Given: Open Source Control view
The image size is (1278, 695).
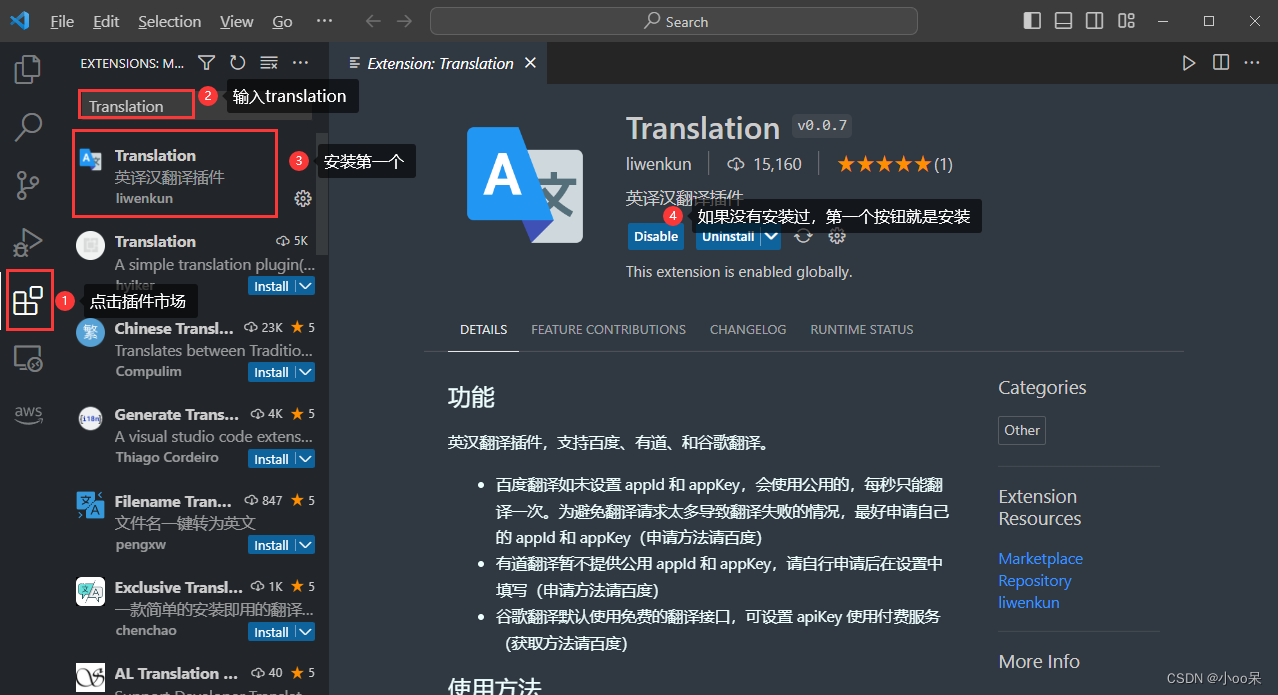Looking at the screenshot, I should (x=28, y=185).
